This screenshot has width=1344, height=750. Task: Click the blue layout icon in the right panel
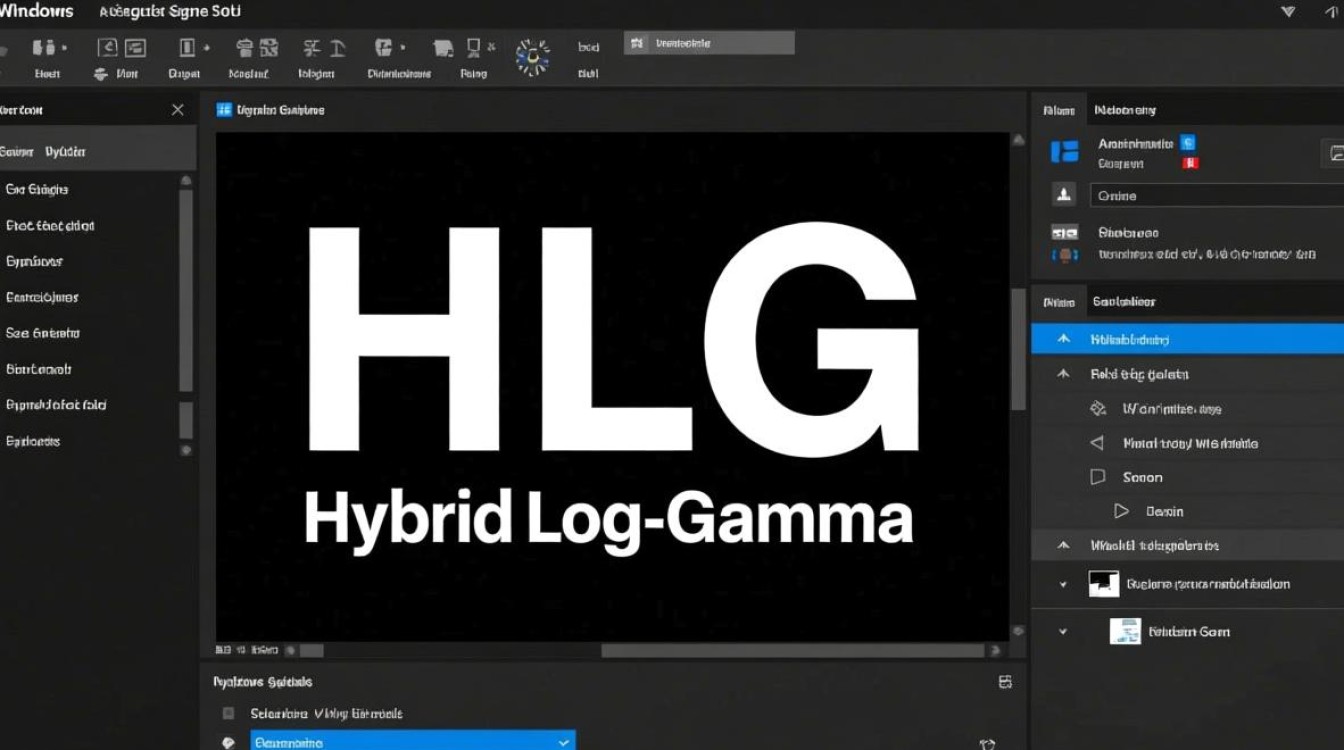pyautogui.click(x=1064, y=152)
